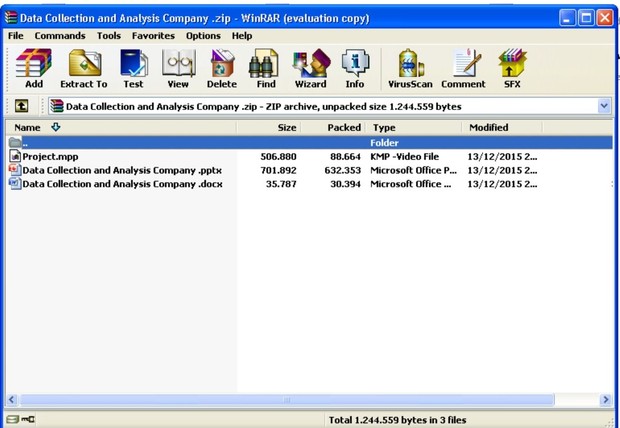The width and height of the screenshot is (620, 428).
Task: Click the SFX toolbar icon
Action: (512, 68)
